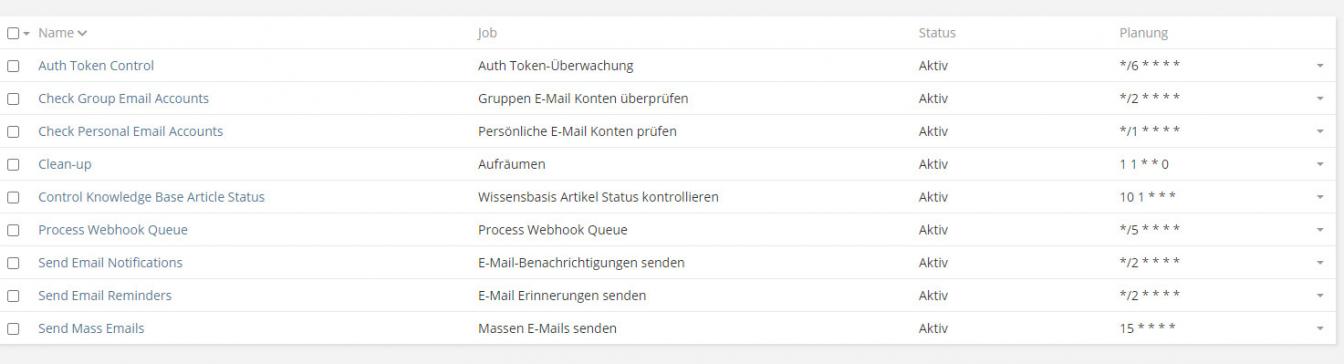1344x364 pixels.
Task: Open the Control Knowledge Base Article Status link
Action: tap(151, 197)
